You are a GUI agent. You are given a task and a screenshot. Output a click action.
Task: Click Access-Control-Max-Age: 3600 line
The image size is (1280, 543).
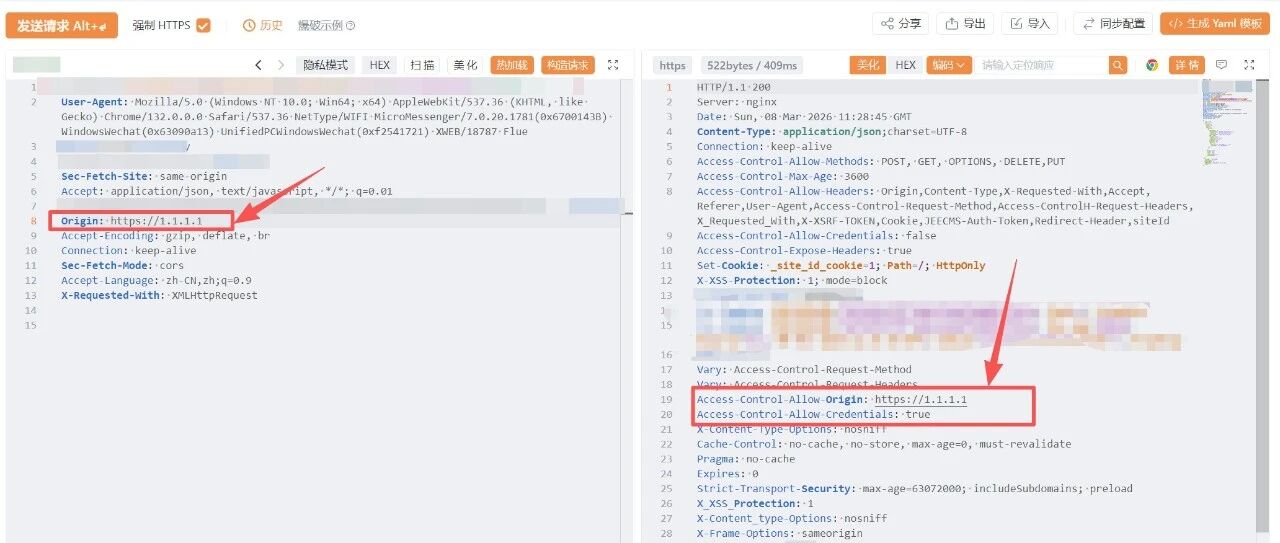(783, 176)
